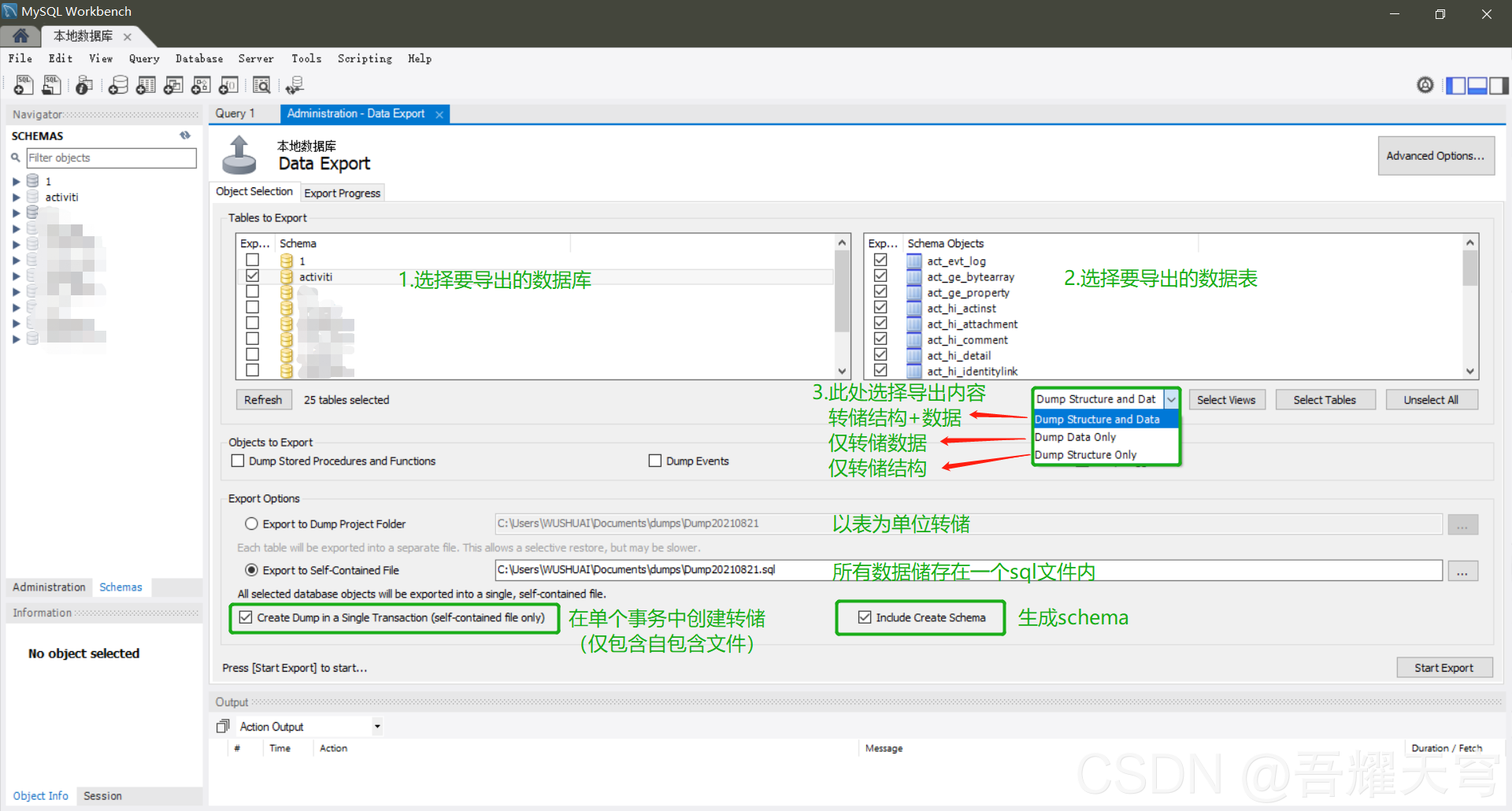1512x811 pixels.
Task: Click the Unselect All button
Action: [1431, 400]
